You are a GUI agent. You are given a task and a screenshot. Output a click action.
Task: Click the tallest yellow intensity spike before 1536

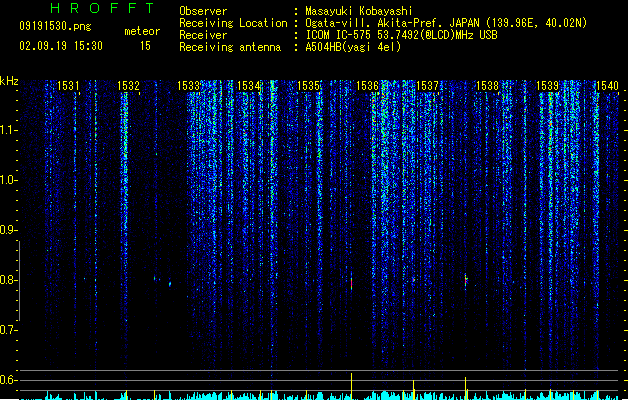click(x=351, y=386)
